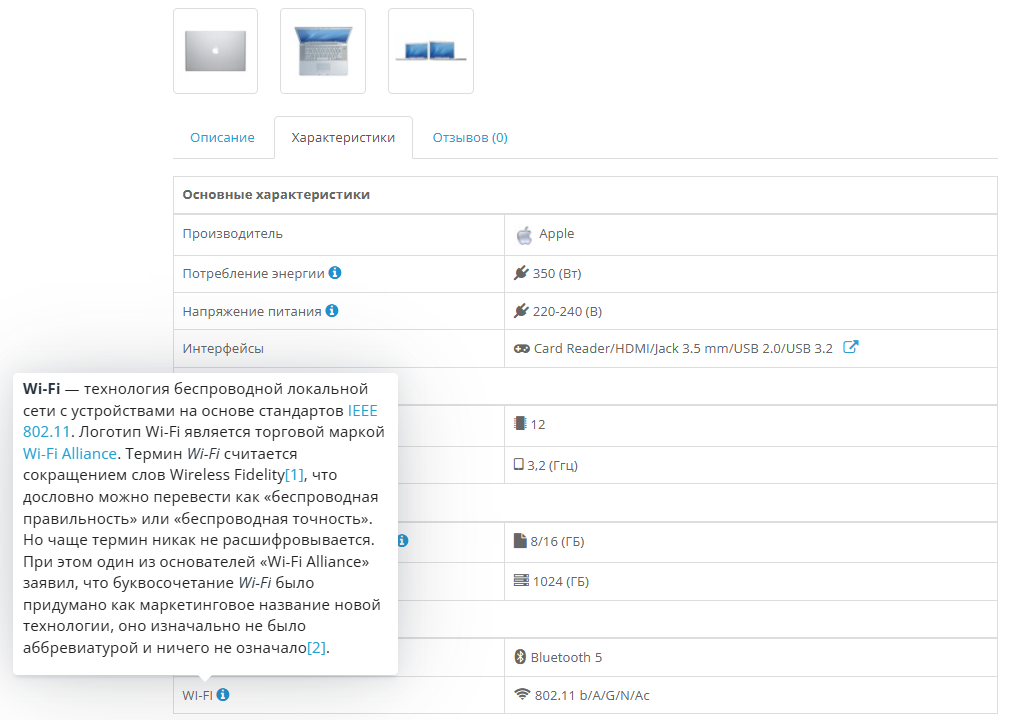Click info icon next to Потребление энергии
Image resolution: width=1015 pixels, height=720 pixels.
(335, 273)
